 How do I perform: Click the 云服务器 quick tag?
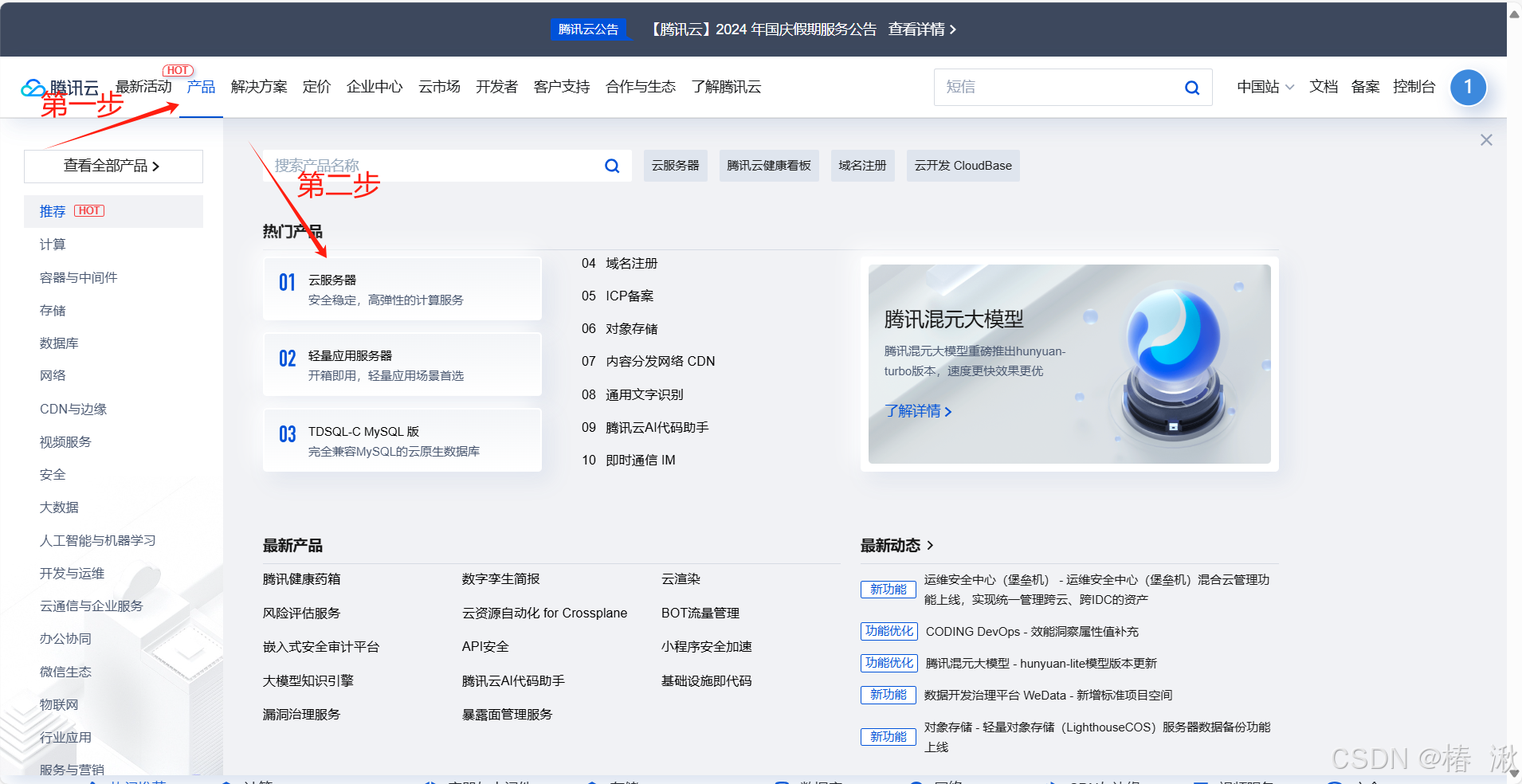coord(675,166)
